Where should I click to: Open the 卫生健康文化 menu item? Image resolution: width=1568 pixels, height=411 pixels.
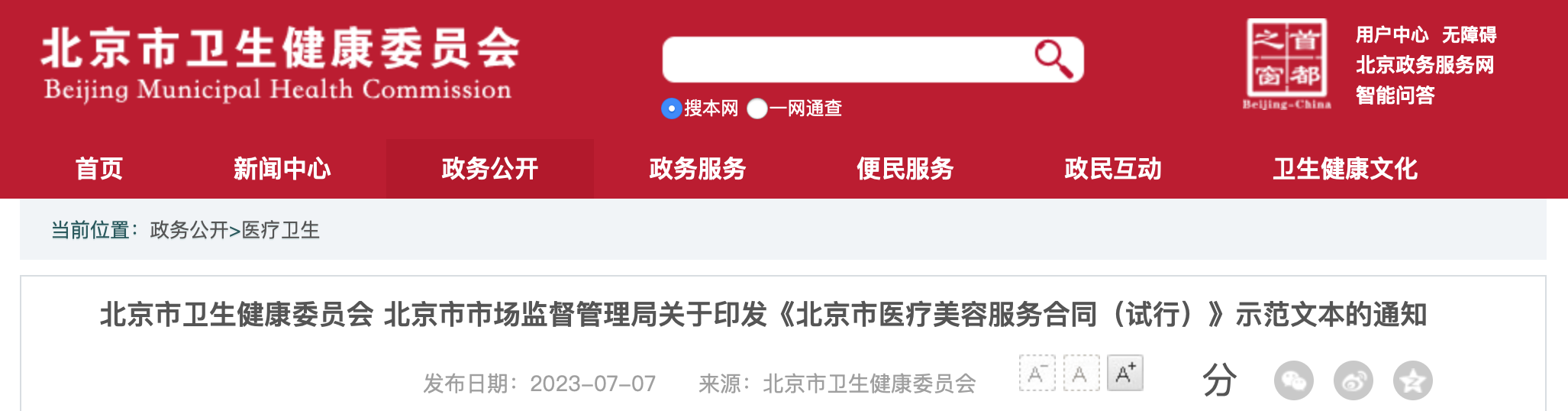click(1345, 169)
